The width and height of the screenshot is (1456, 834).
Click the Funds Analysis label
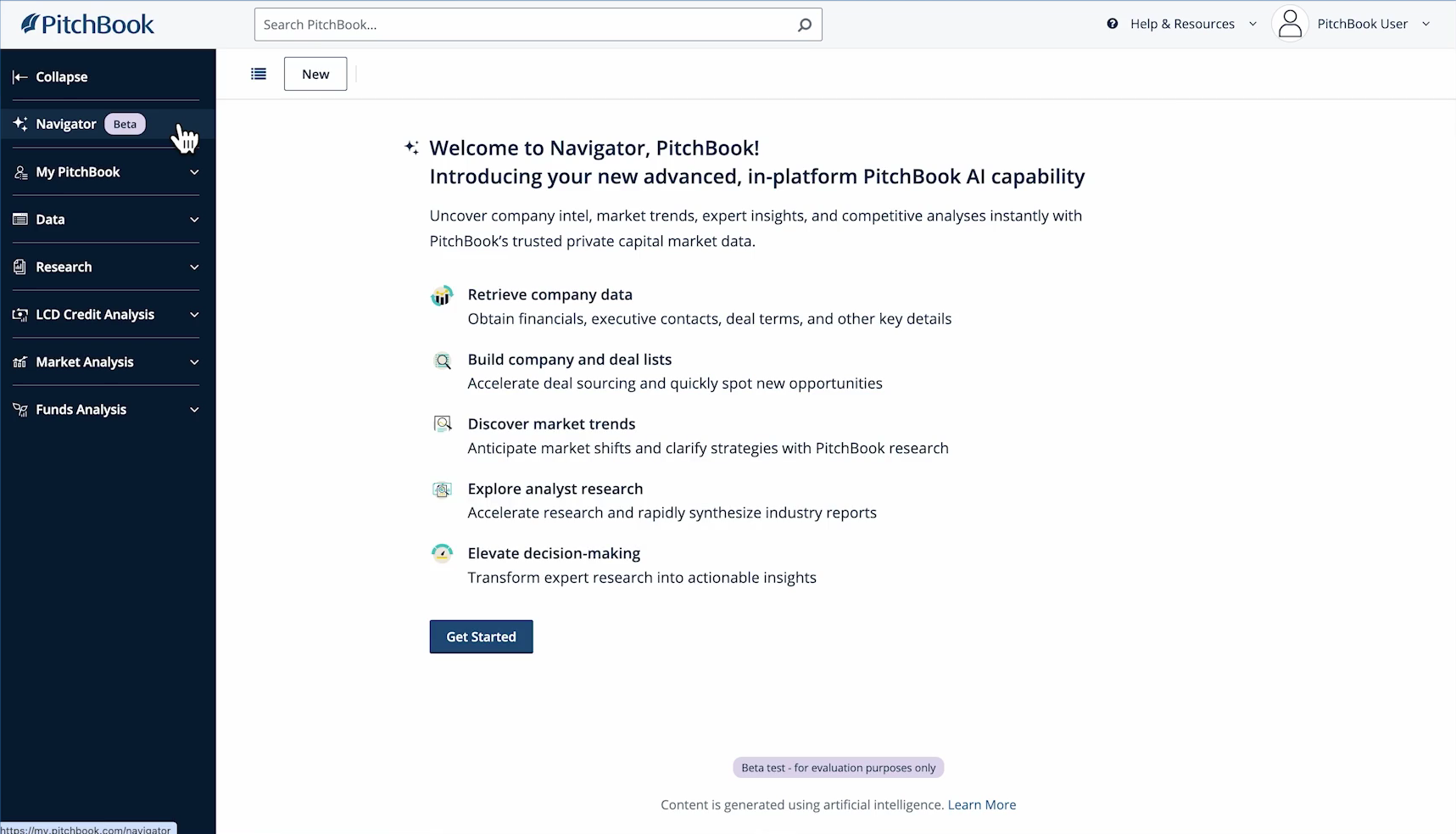pos(81,410)
